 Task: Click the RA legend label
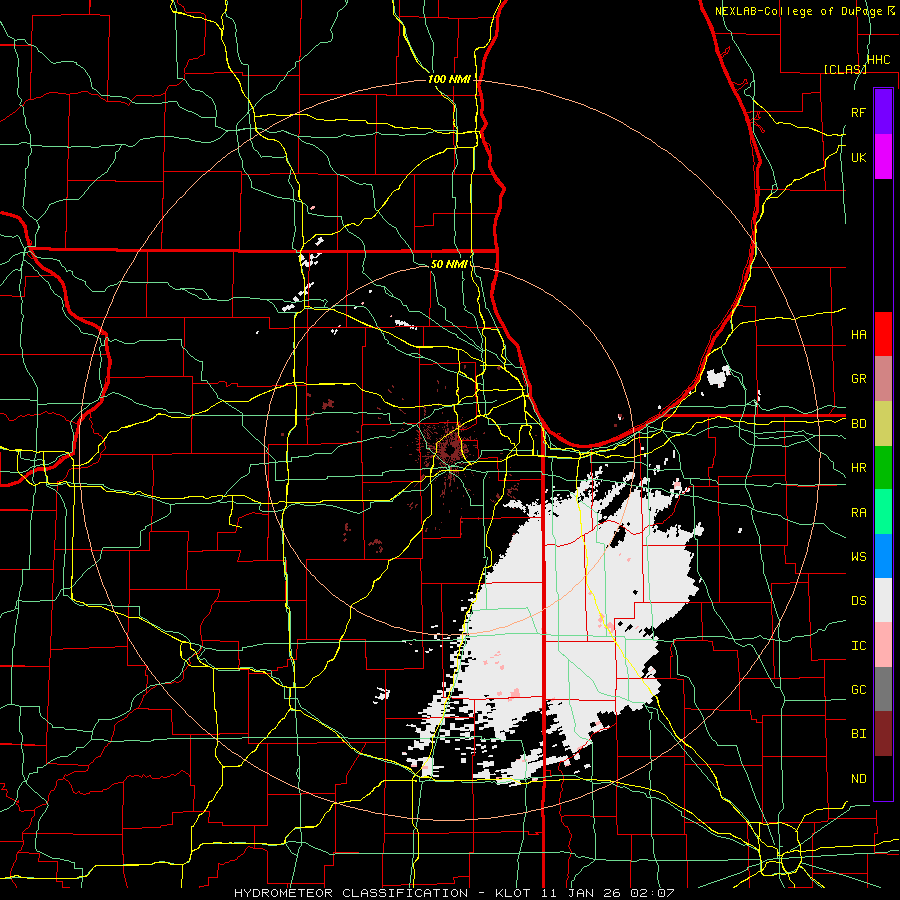(858, 513)
